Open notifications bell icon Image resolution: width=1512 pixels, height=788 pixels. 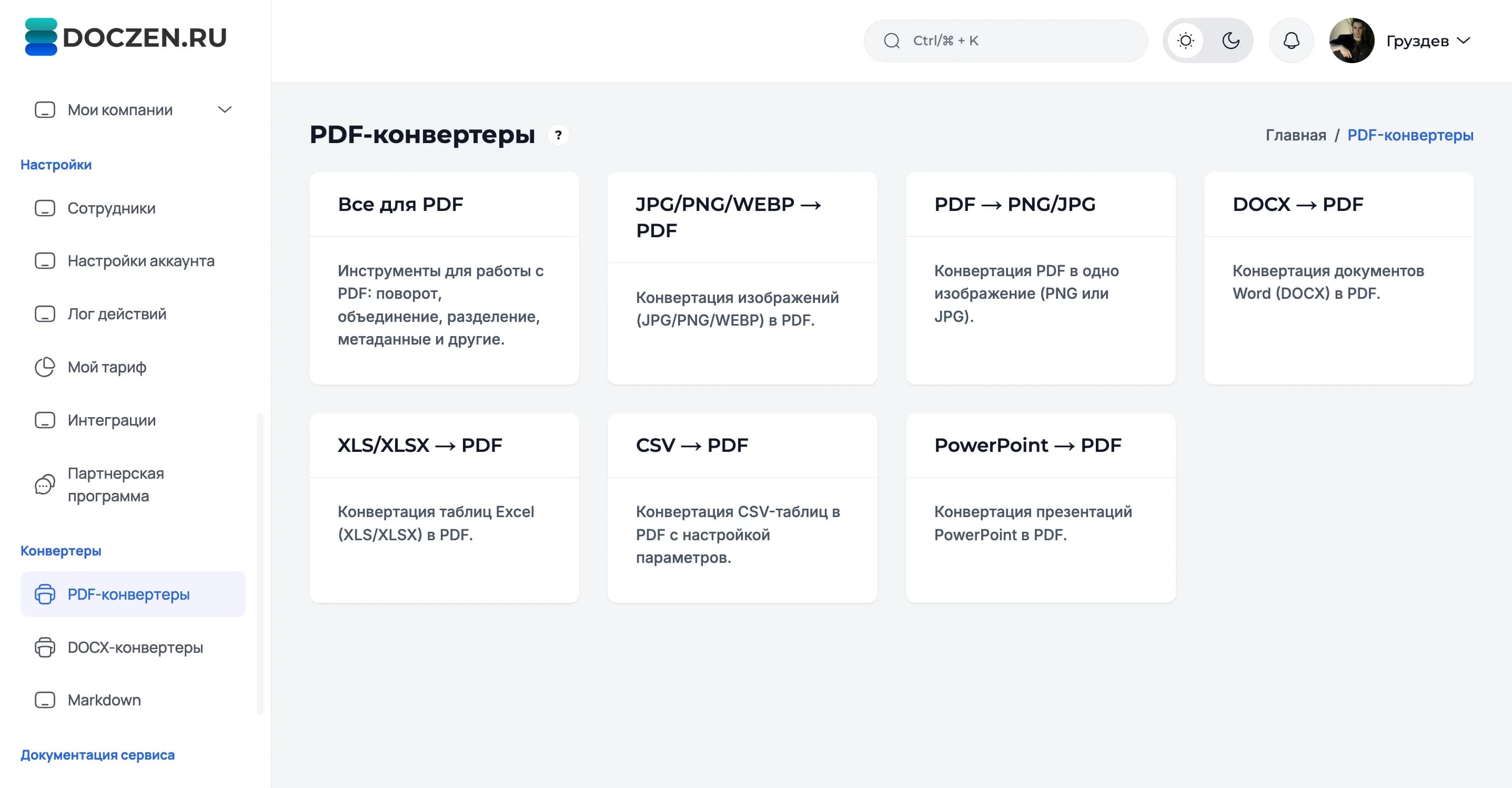coord(1291,41)
